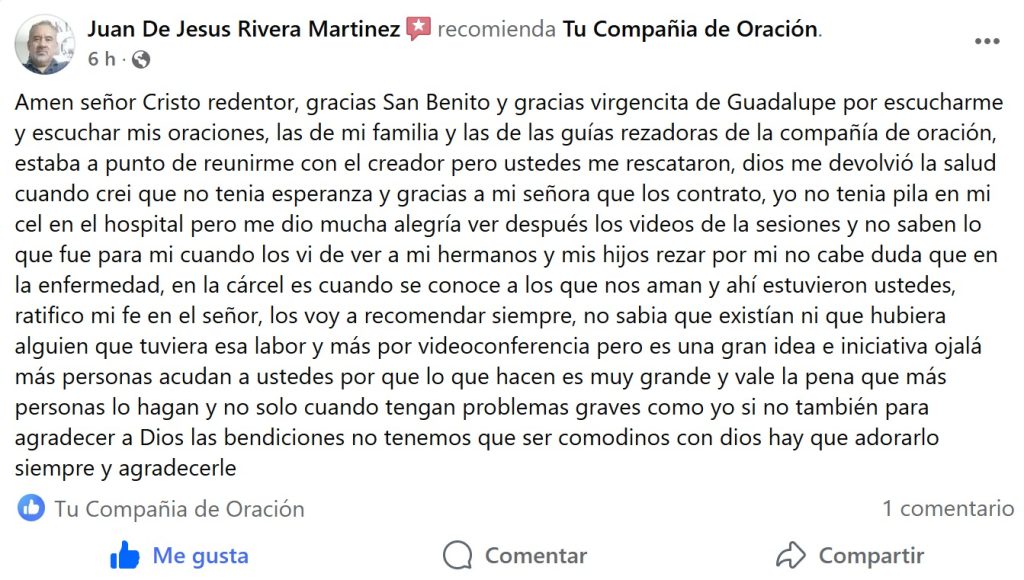Click the "6 h" post timestamp
Viewport: 1024px width, 580px height.
point(101,60)
